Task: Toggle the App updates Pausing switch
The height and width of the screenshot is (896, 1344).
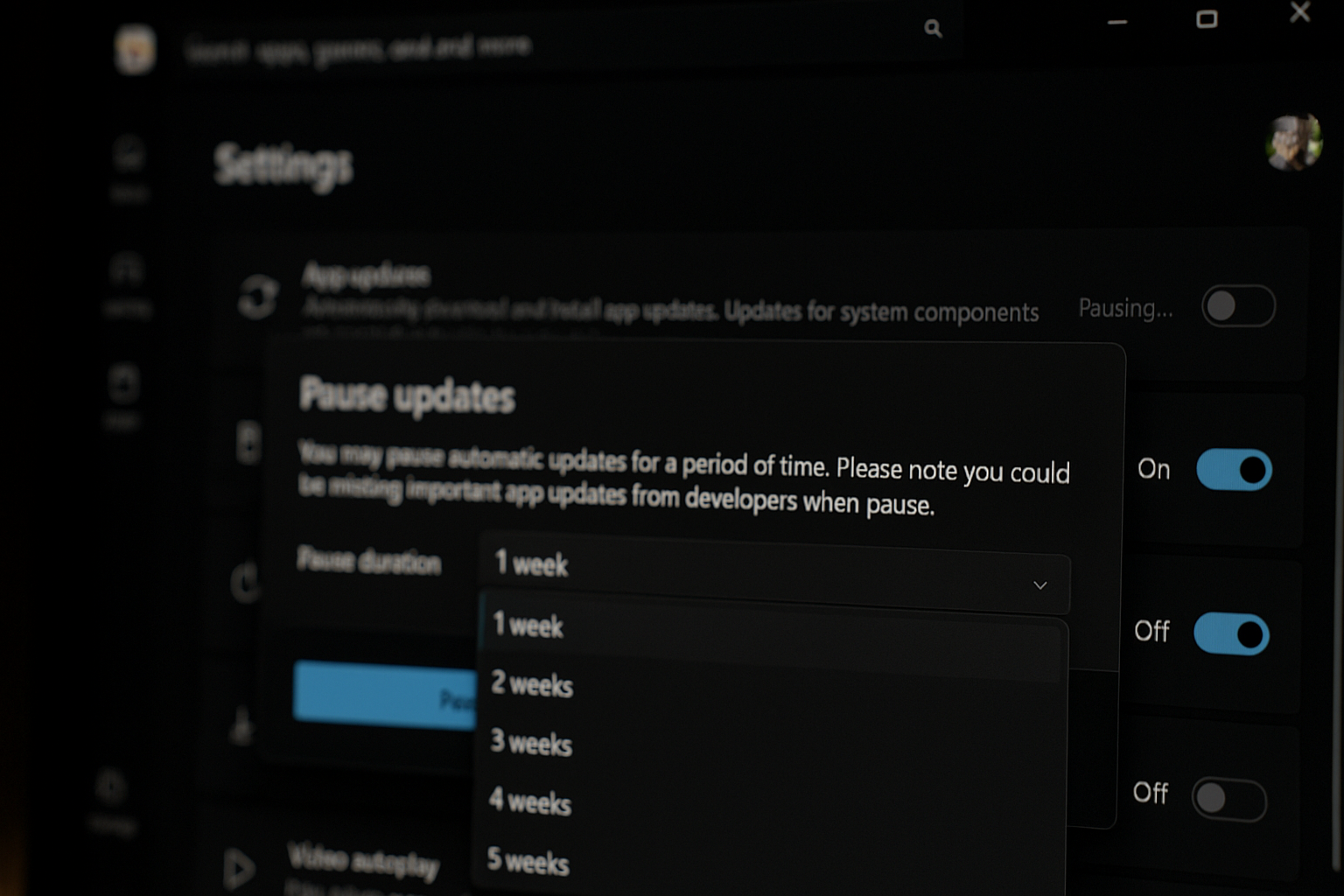Action: [x=1238, y=306]
